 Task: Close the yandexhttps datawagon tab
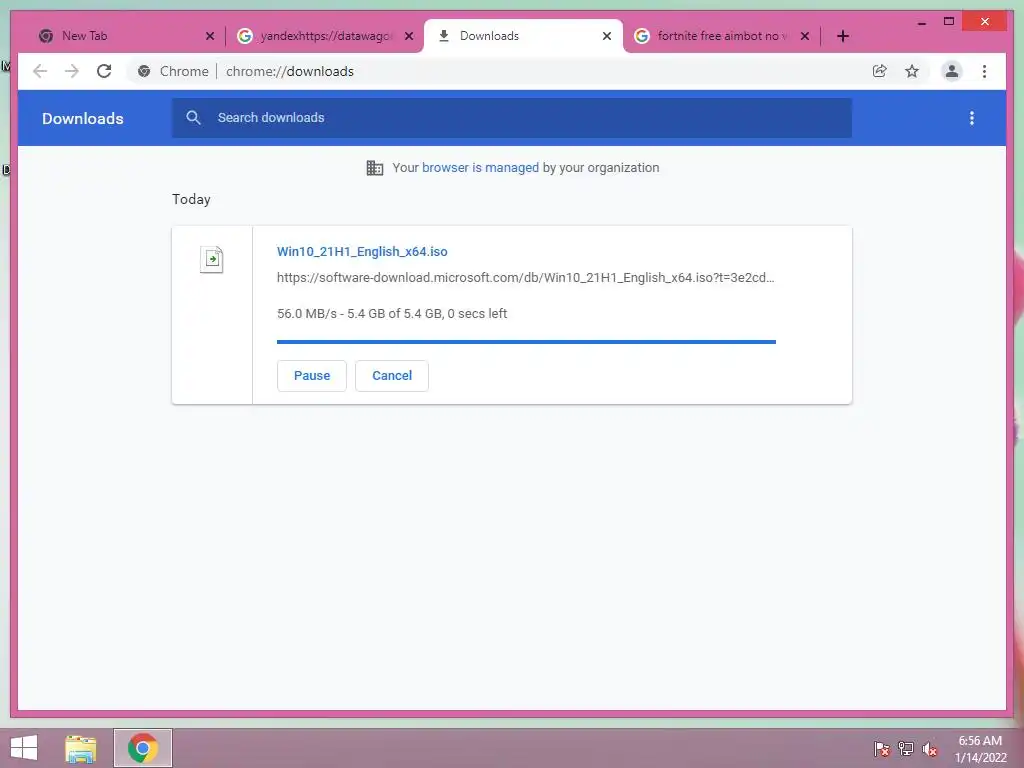click(409, 36)
